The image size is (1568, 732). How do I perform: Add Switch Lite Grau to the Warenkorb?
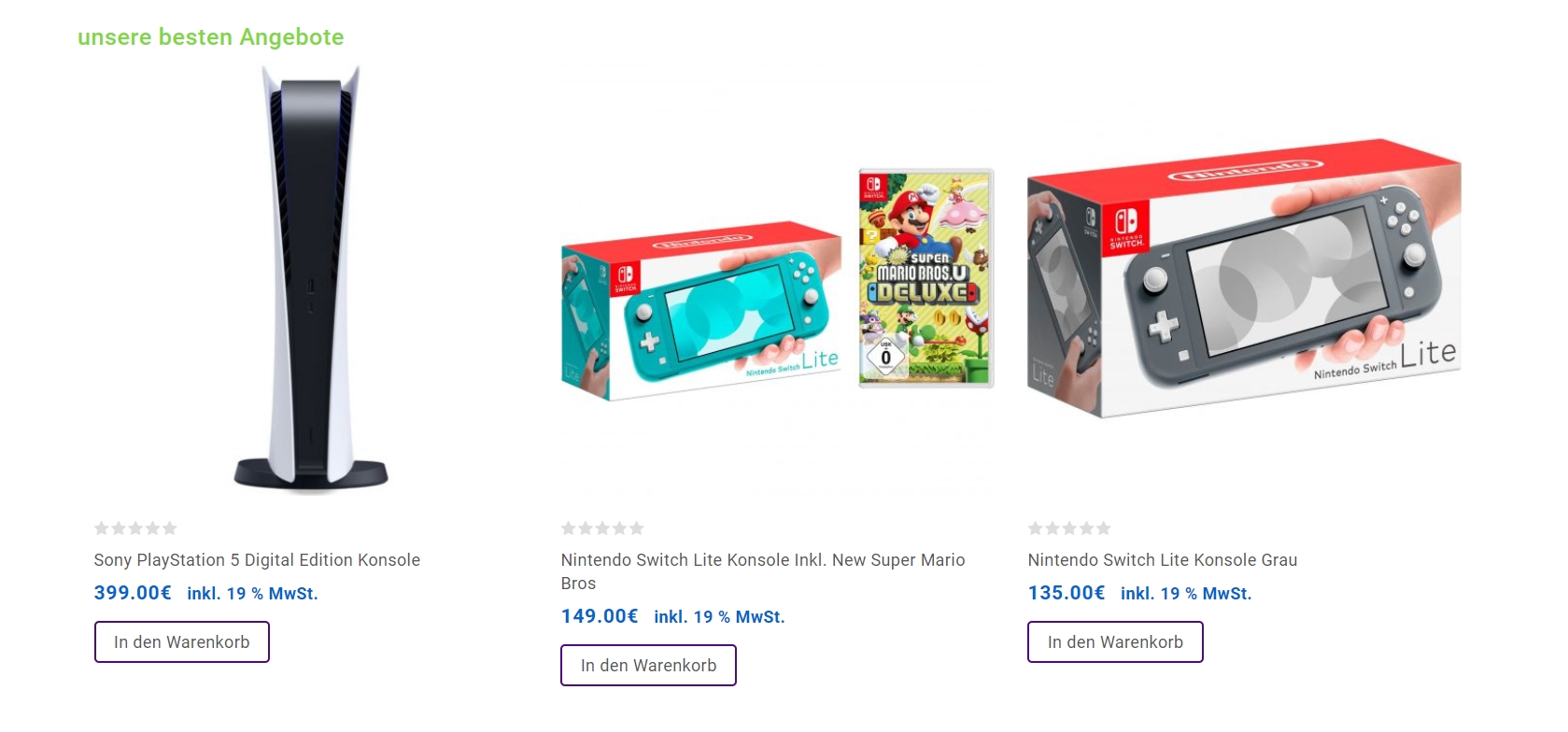1116,642
